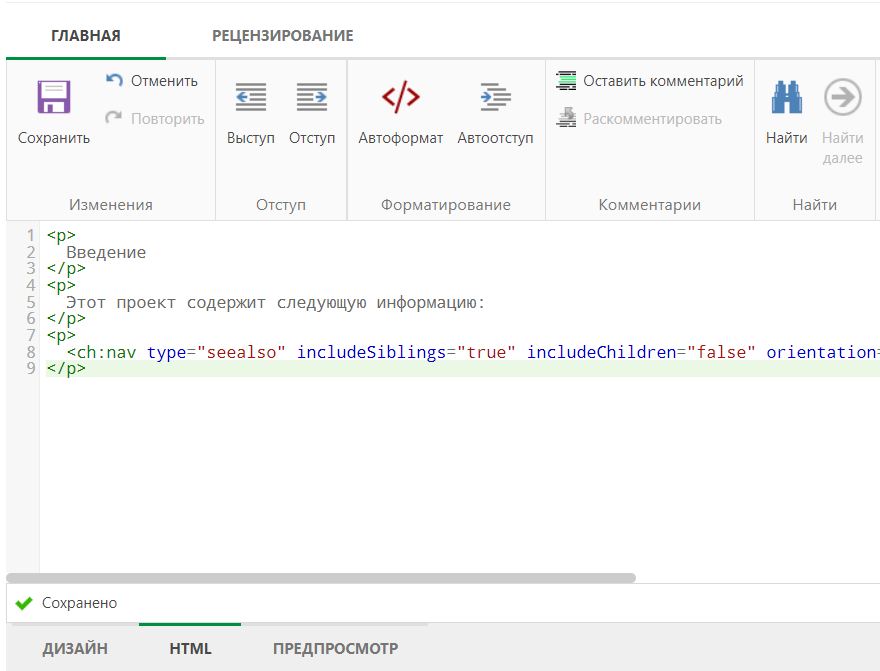
Task: Select the active HTML tab
Action: pyautogui.click(x=189, y=648)
